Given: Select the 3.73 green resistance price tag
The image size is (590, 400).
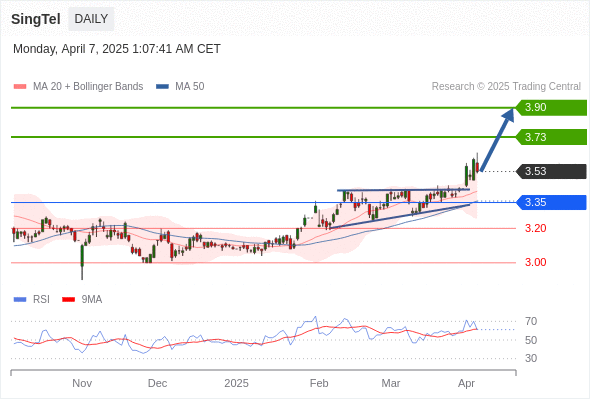Looking at the screenshot, I should click(551, 137).
